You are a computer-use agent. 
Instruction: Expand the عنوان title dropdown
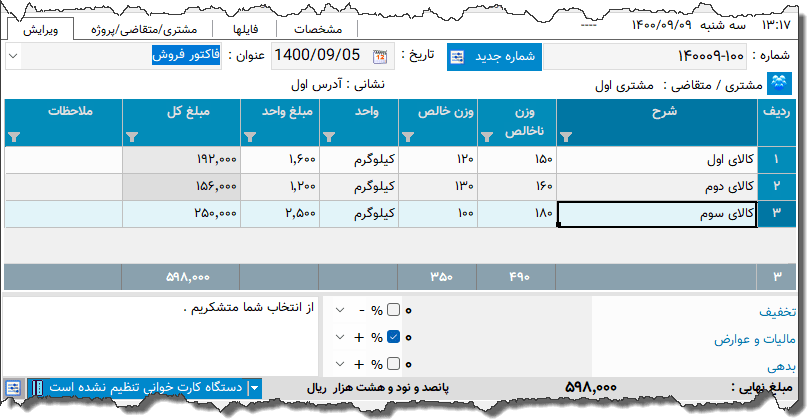click(14, 56)
